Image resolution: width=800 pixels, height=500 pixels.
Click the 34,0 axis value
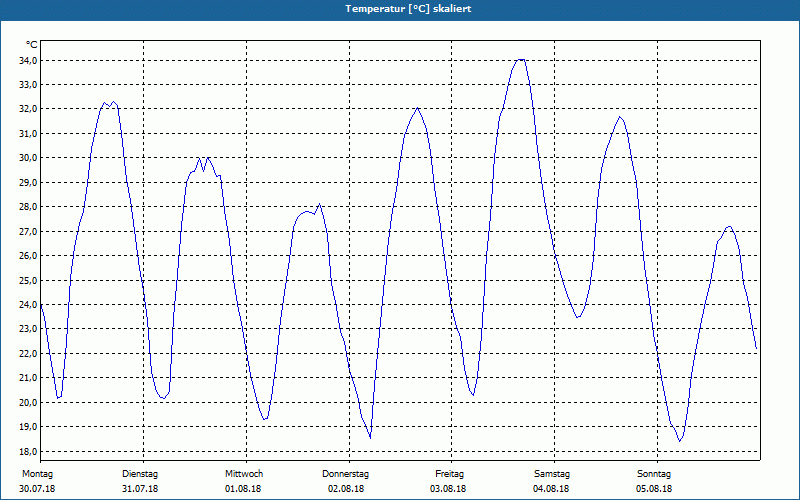pos(28,61)
